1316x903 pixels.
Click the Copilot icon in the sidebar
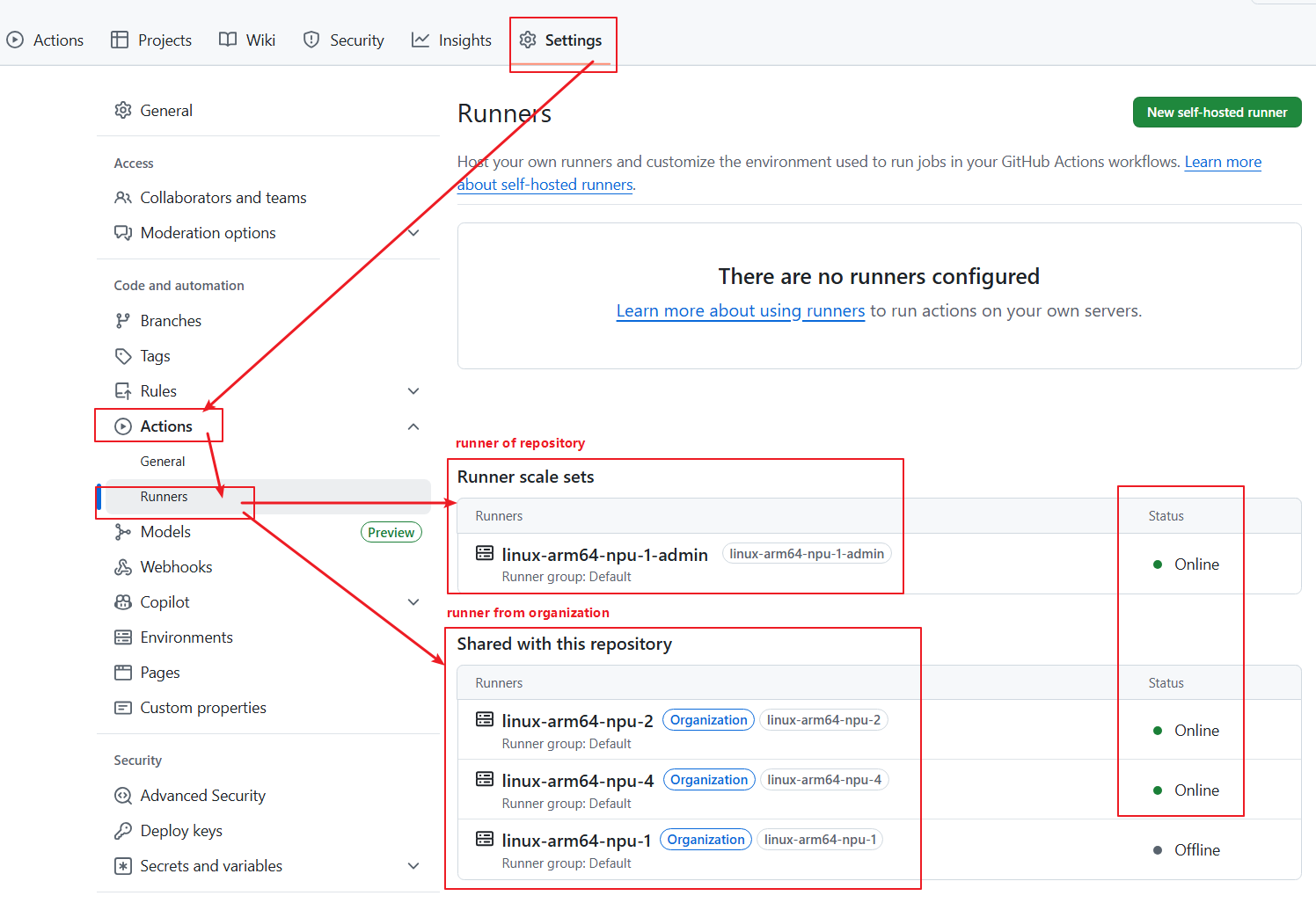pos(123,602)
